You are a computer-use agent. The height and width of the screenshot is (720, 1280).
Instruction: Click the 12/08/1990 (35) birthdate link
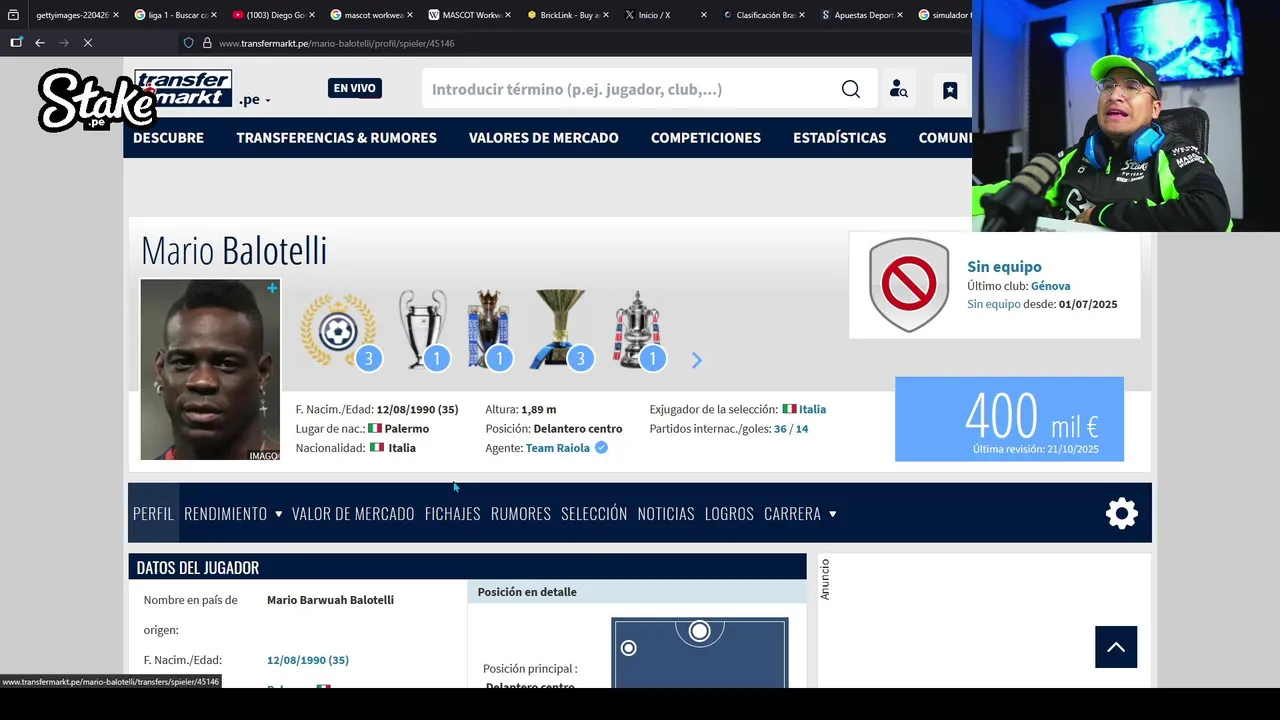(308, 660)
